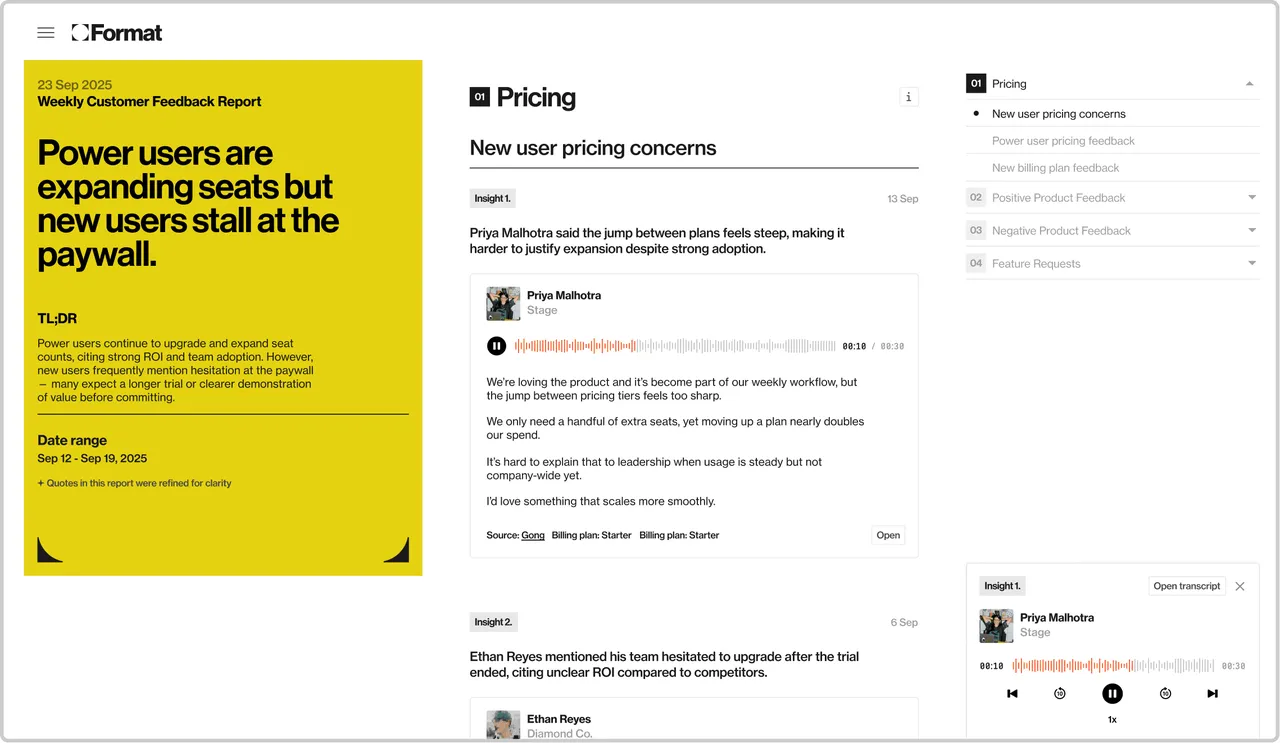Select Power user pricing feedback
Screen dimensions: 1280x743
pos(1063,141)
